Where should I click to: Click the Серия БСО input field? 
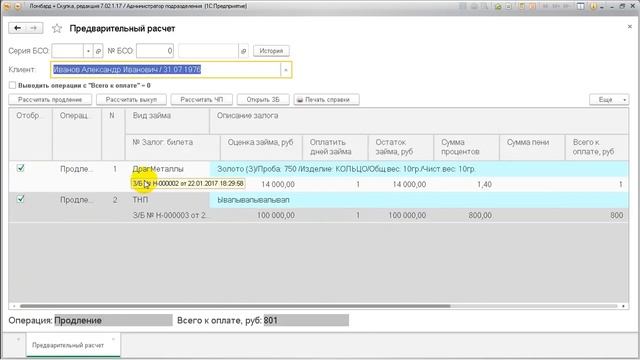click(x=68, y=51)
